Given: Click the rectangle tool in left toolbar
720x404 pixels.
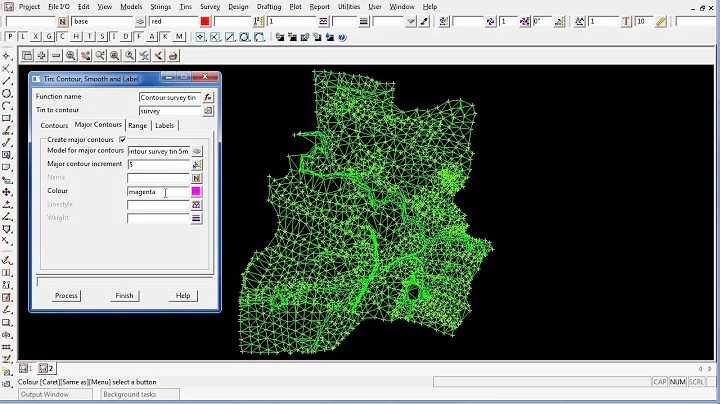Looking at the screenshot, I should pyautogui.click(x=6, y=118).
